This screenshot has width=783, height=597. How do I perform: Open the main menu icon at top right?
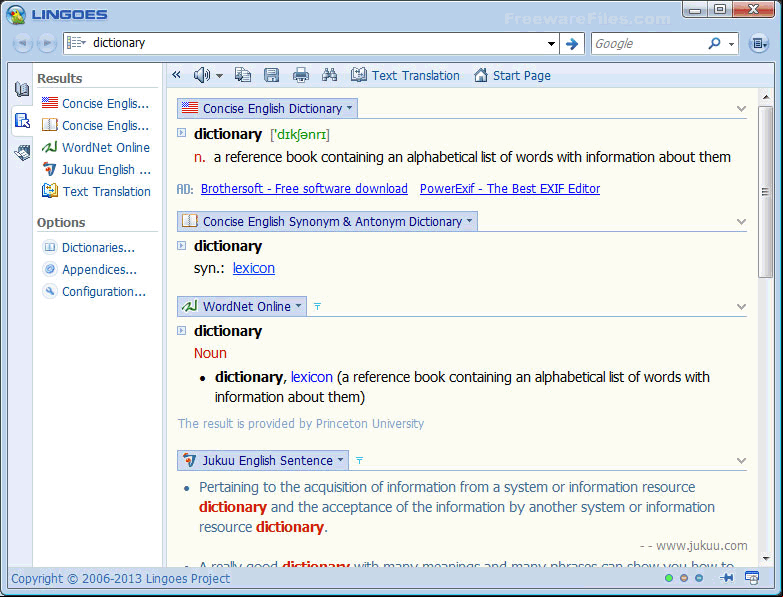click(759, 44)
